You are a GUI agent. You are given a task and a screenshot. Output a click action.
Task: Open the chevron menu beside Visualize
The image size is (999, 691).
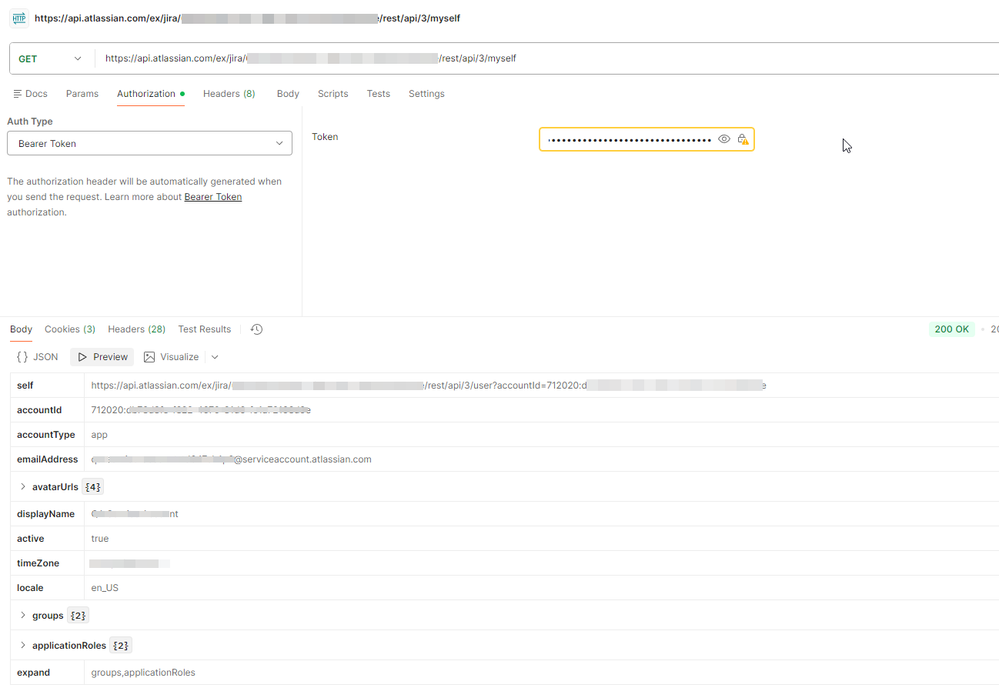(214, 356)
